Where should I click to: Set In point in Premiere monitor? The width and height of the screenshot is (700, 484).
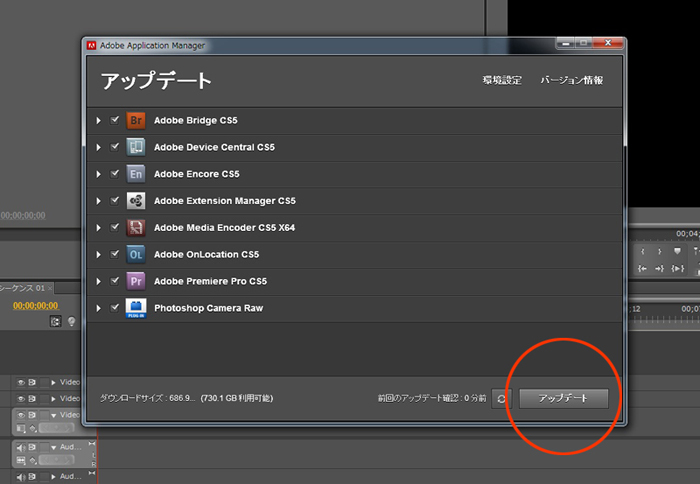(642, 251)
